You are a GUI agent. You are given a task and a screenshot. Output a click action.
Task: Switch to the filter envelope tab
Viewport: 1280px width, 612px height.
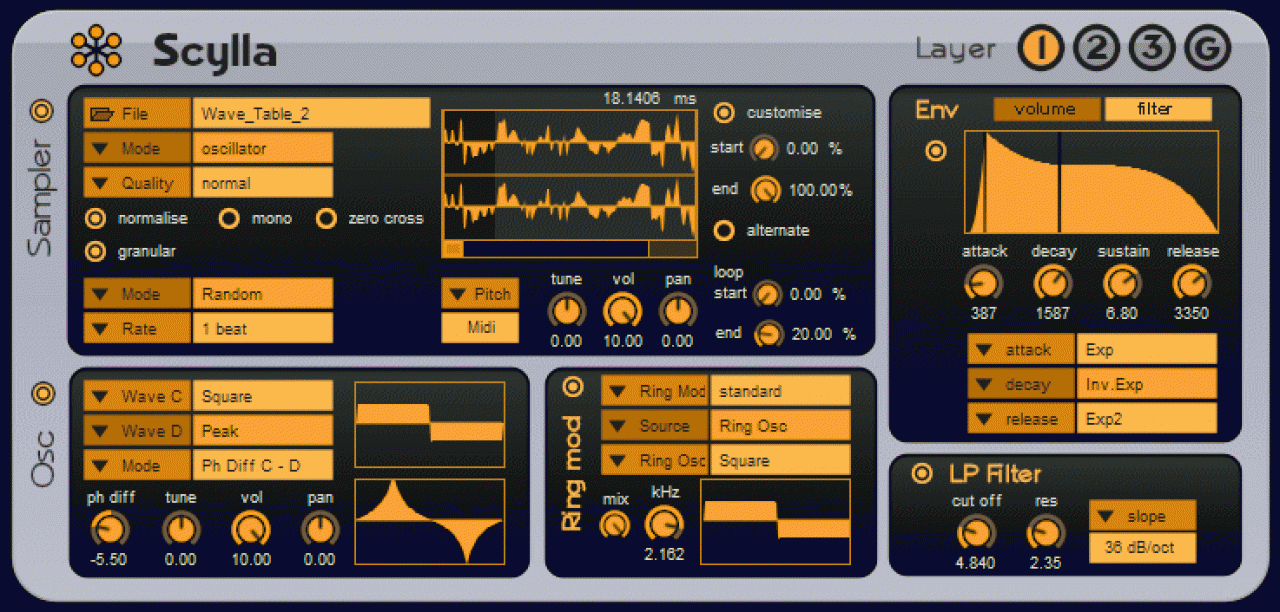point(1158,109)
